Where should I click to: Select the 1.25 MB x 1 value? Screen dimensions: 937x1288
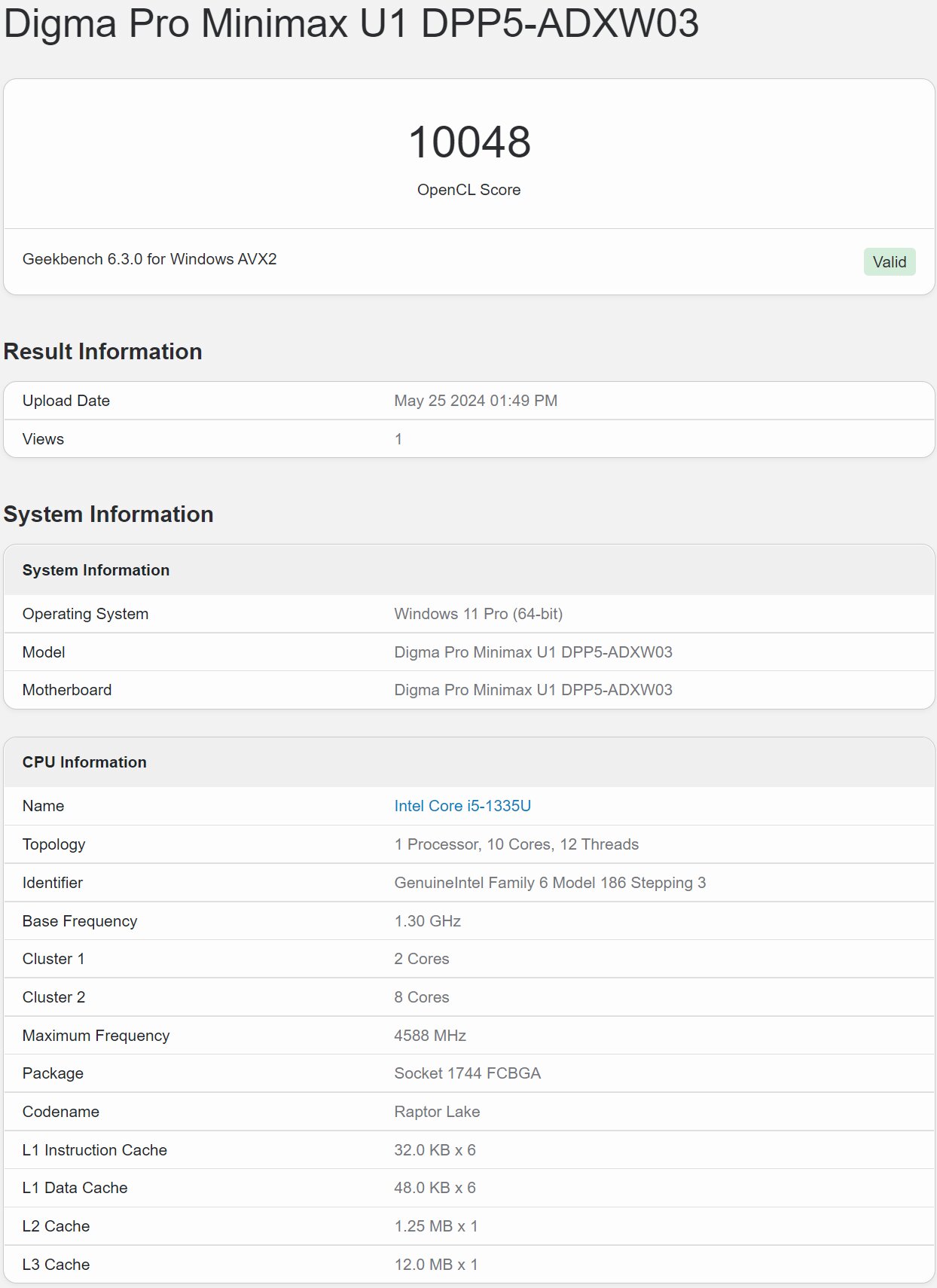(x=436, y=1226)
